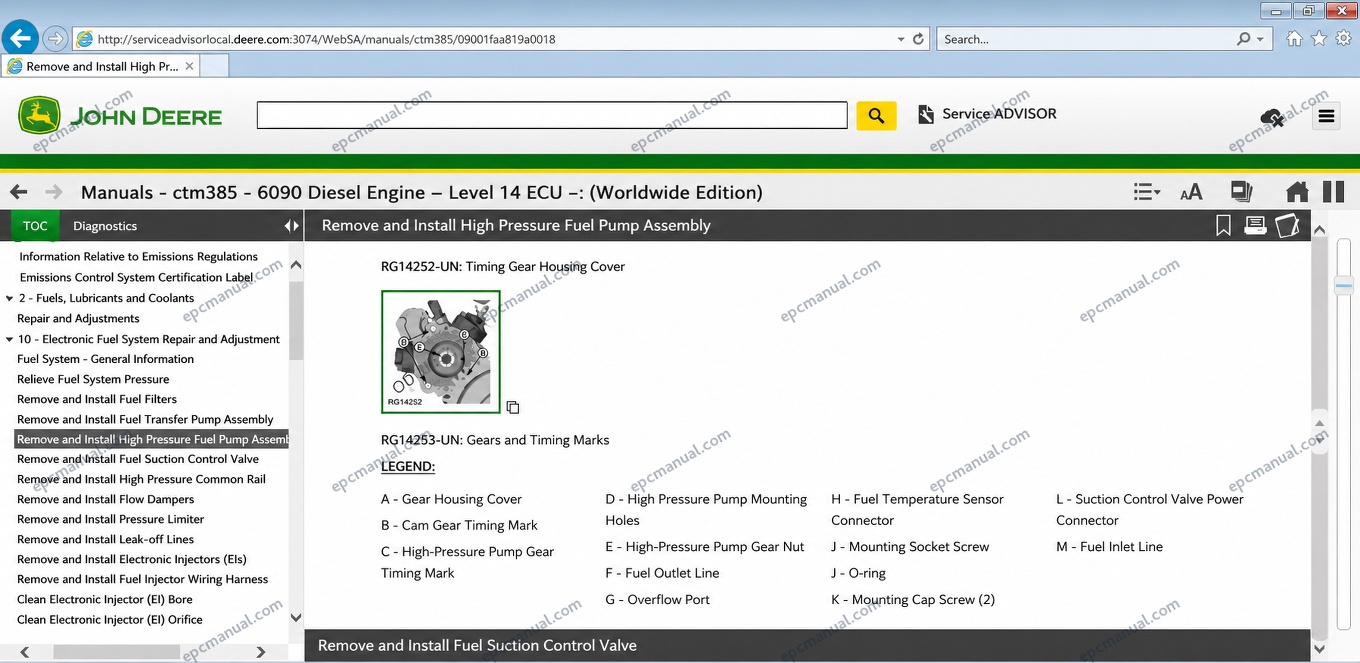Open the hamburger menu icon
The width and height of the screenshot is (1360, 663).
click(1327, 116)
